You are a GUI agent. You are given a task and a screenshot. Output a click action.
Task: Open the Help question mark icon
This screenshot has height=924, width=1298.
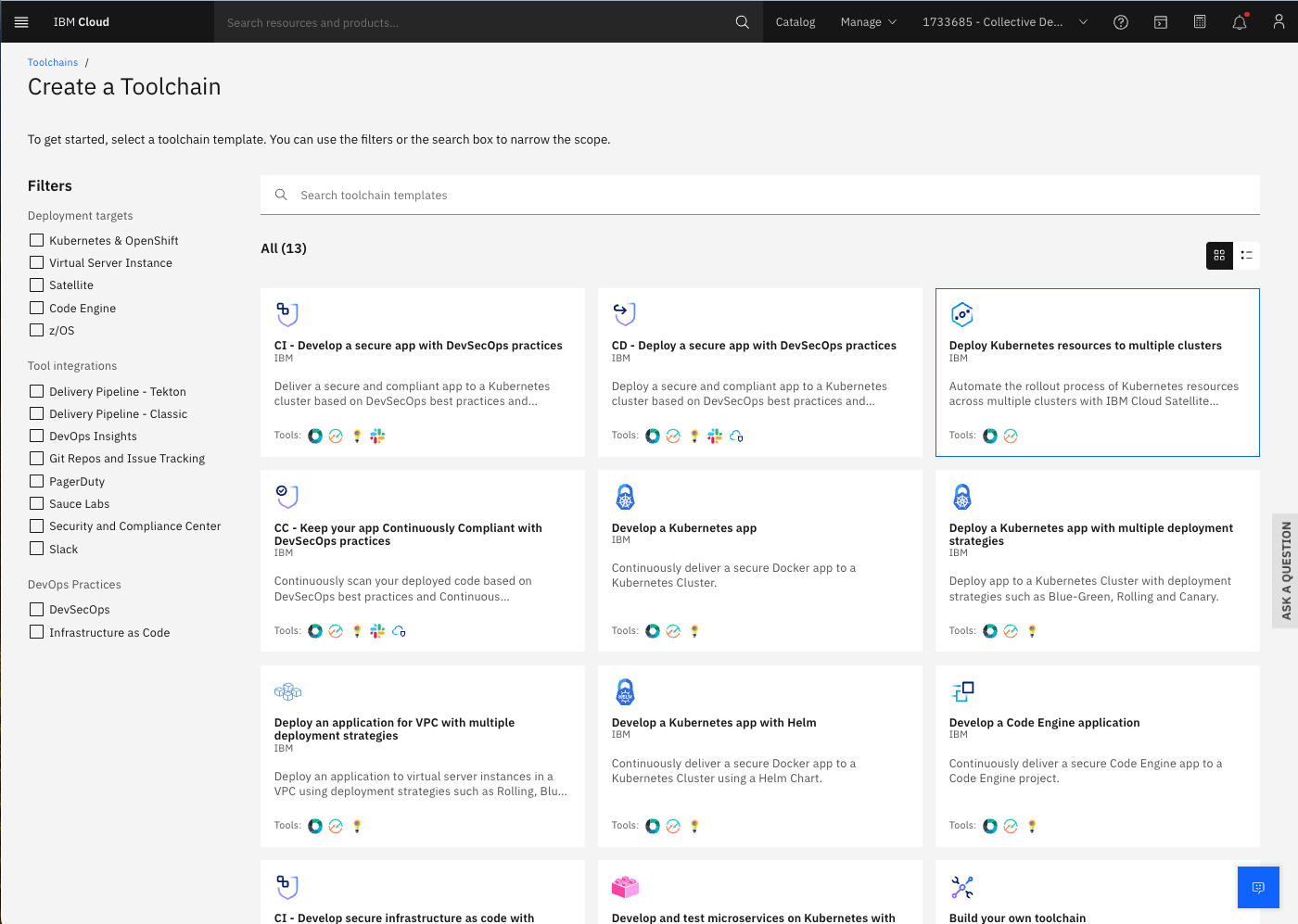1121,22
